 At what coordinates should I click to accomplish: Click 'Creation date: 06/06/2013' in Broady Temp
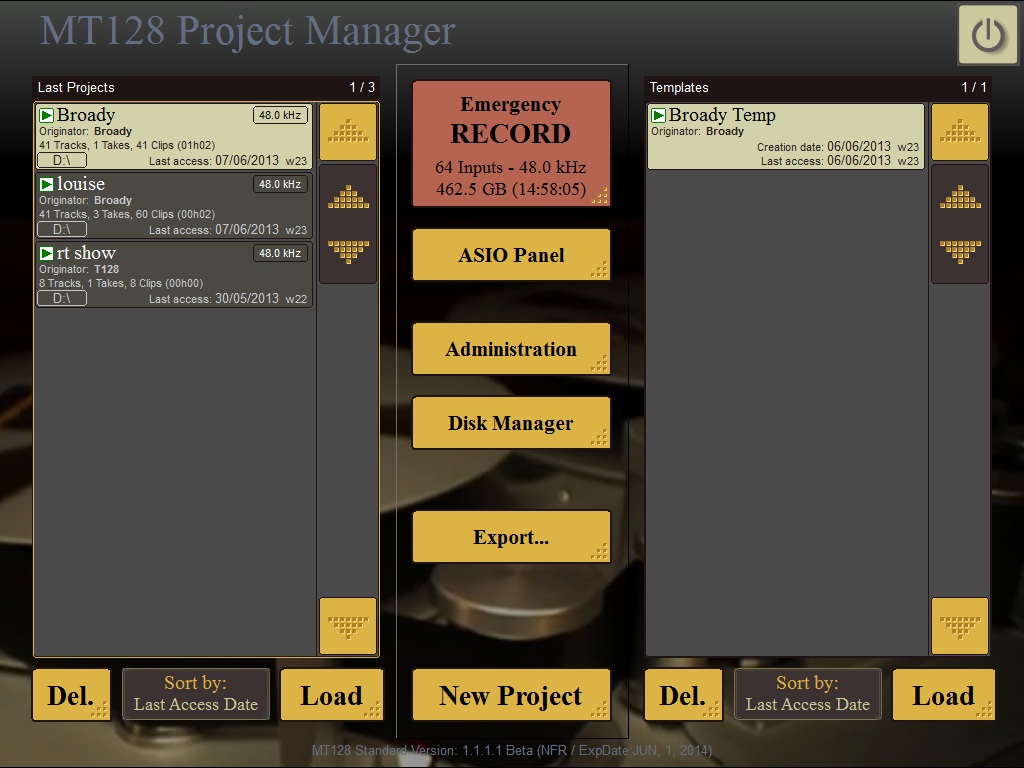[x=824, y=147]
